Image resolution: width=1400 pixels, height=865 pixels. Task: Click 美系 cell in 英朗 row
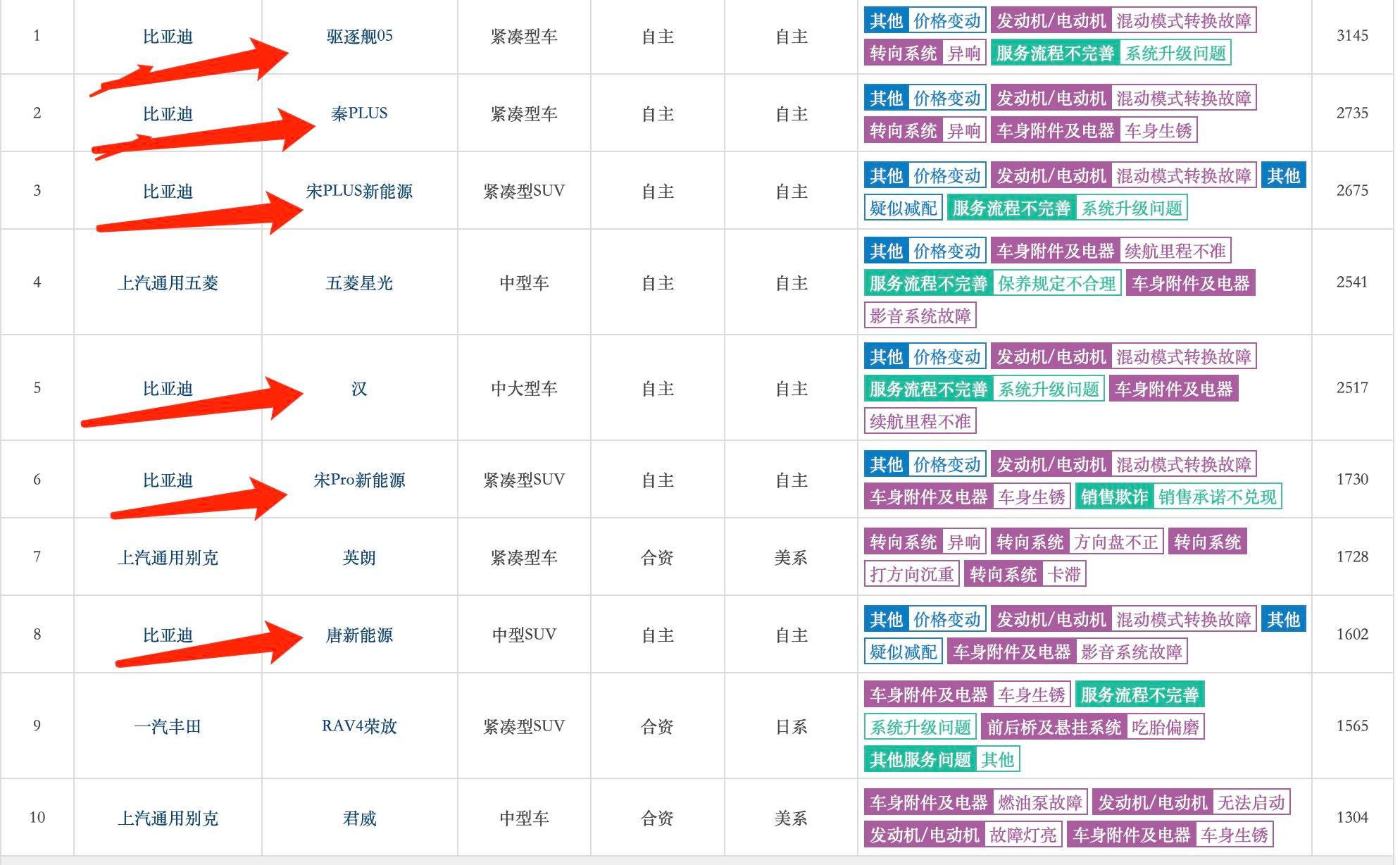coord(791,557)
